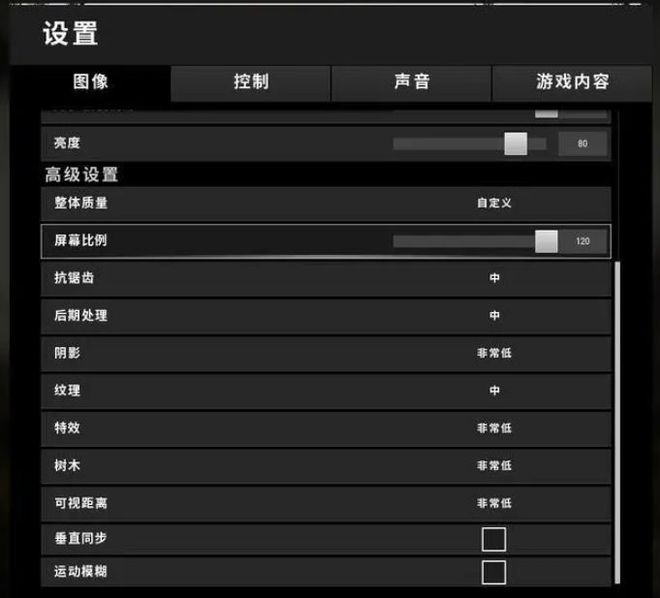Screen dimensions: 660x598
Task: Open the 声音 settings tab
Action: (411, 82)
